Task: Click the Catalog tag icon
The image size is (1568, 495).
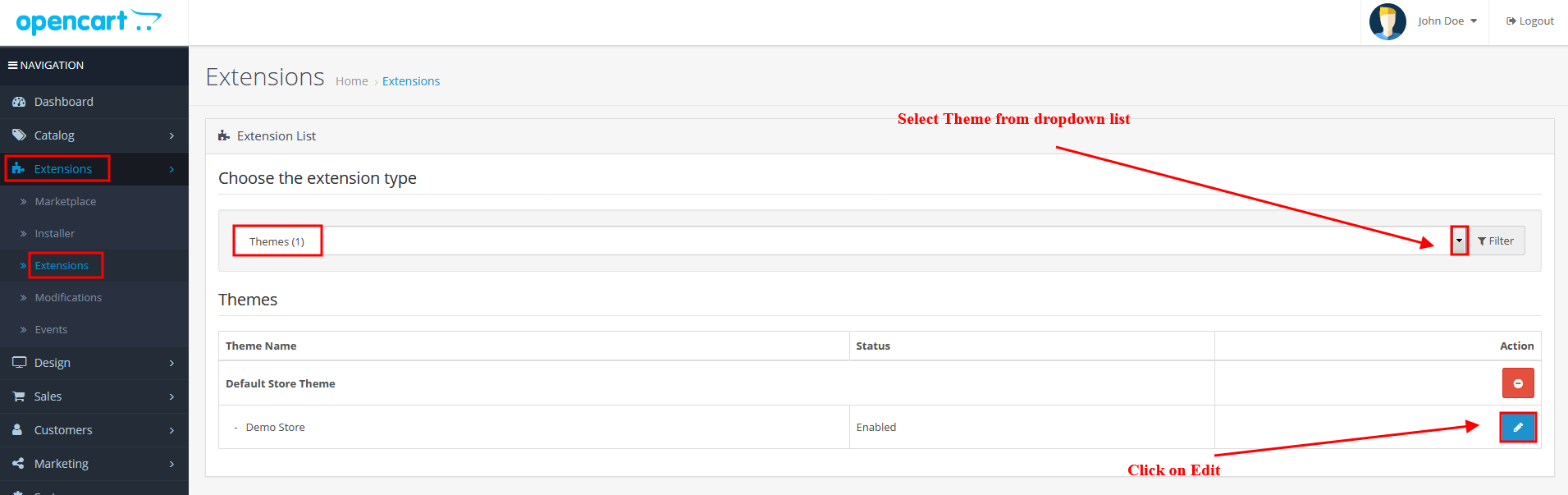Action: click(x=19, y=135)
